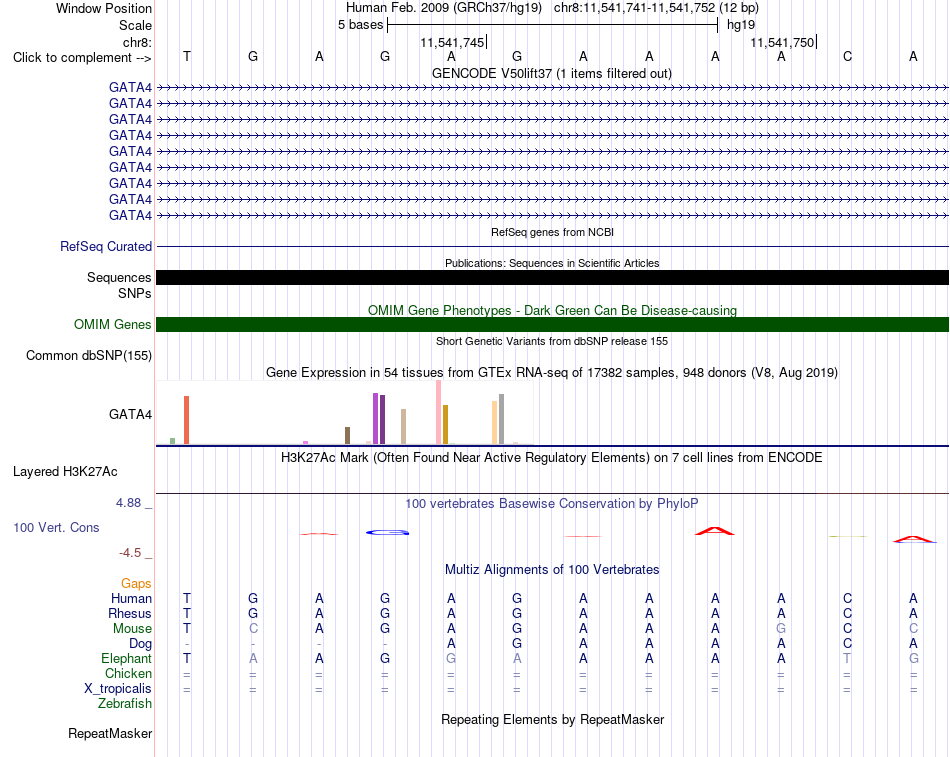Click the Chicken alignment row label

128,674
